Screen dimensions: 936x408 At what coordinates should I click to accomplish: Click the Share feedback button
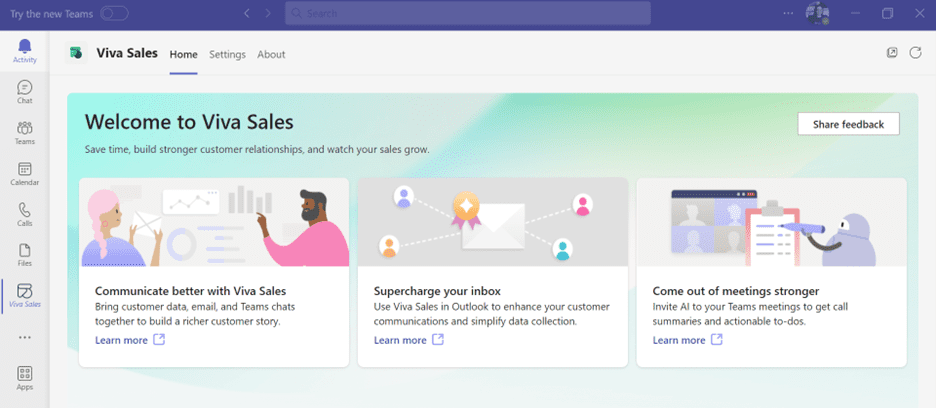coord(848,124)
